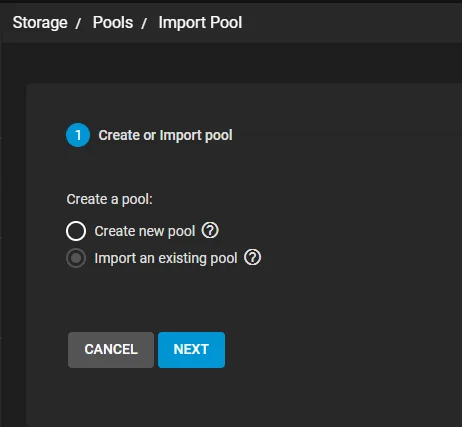Click the NEXT button
This screenshot has height=427, width=462.
(x=191, y=350)
